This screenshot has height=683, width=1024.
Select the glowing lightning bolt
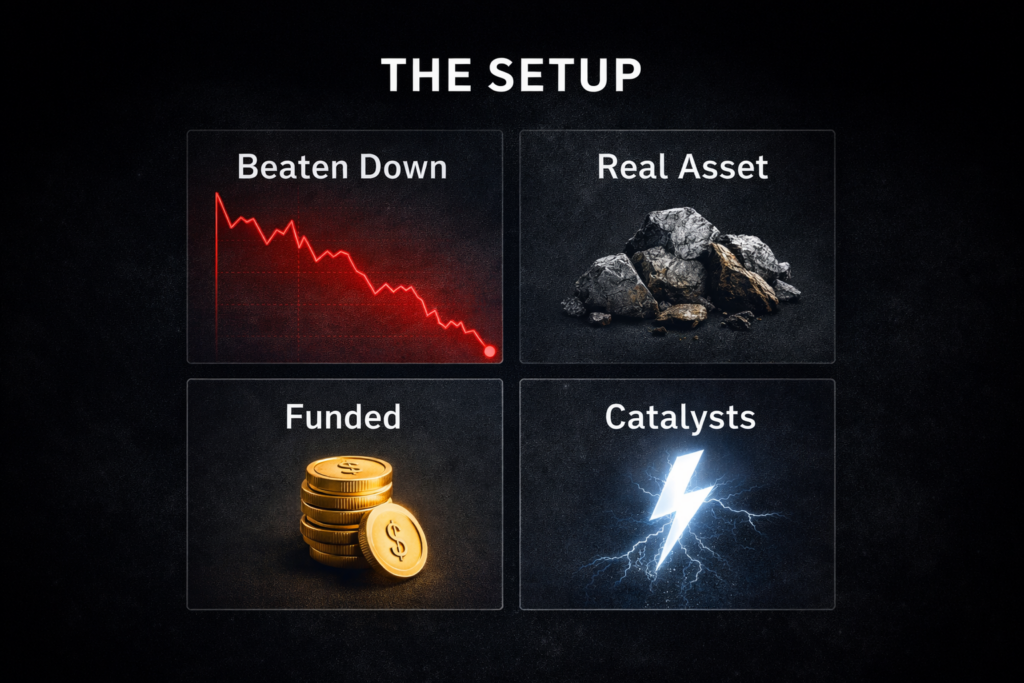pos(680,509)
